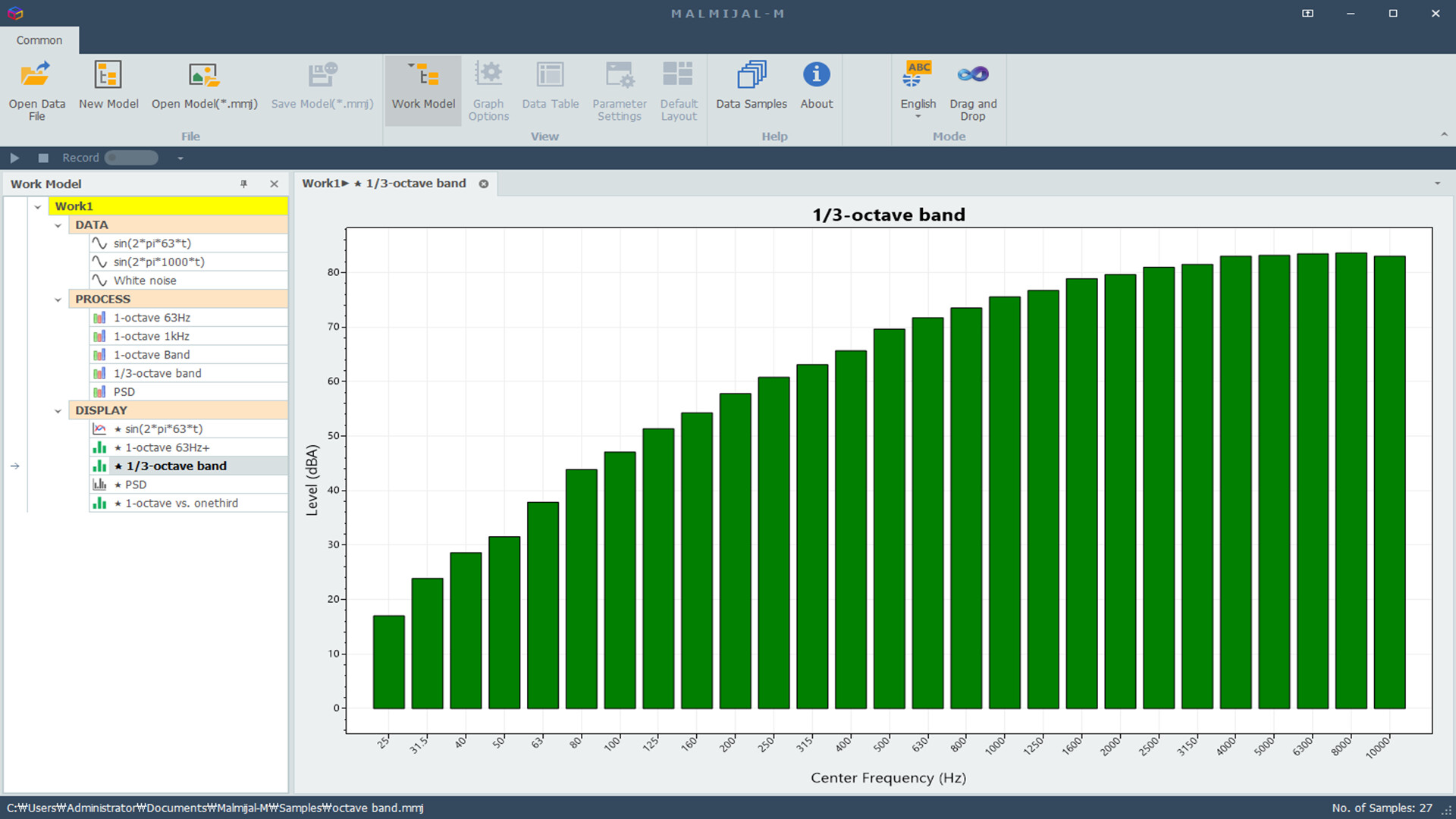Pin the Work Model panel
1456x819 pixels.
click(x=243, y=184)
